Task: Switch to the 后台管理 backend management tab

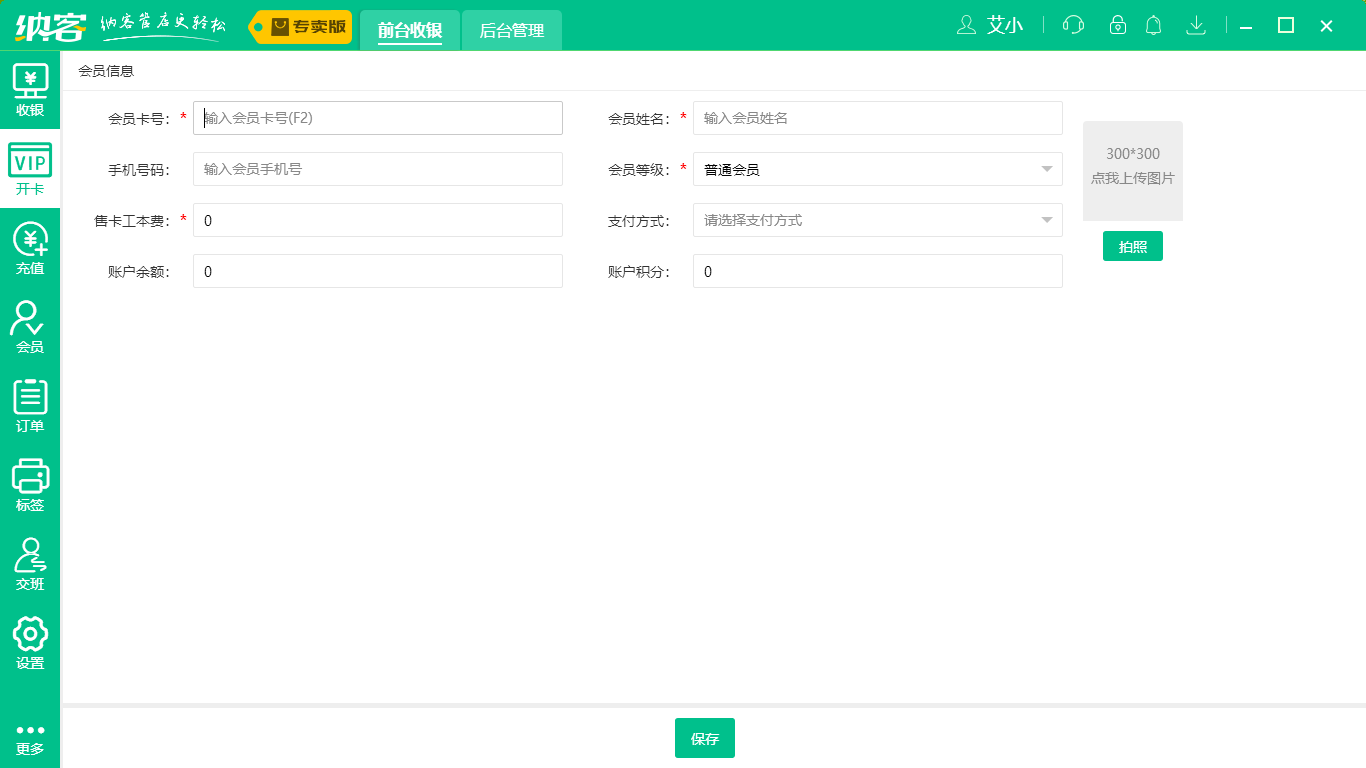Action: 511,31
